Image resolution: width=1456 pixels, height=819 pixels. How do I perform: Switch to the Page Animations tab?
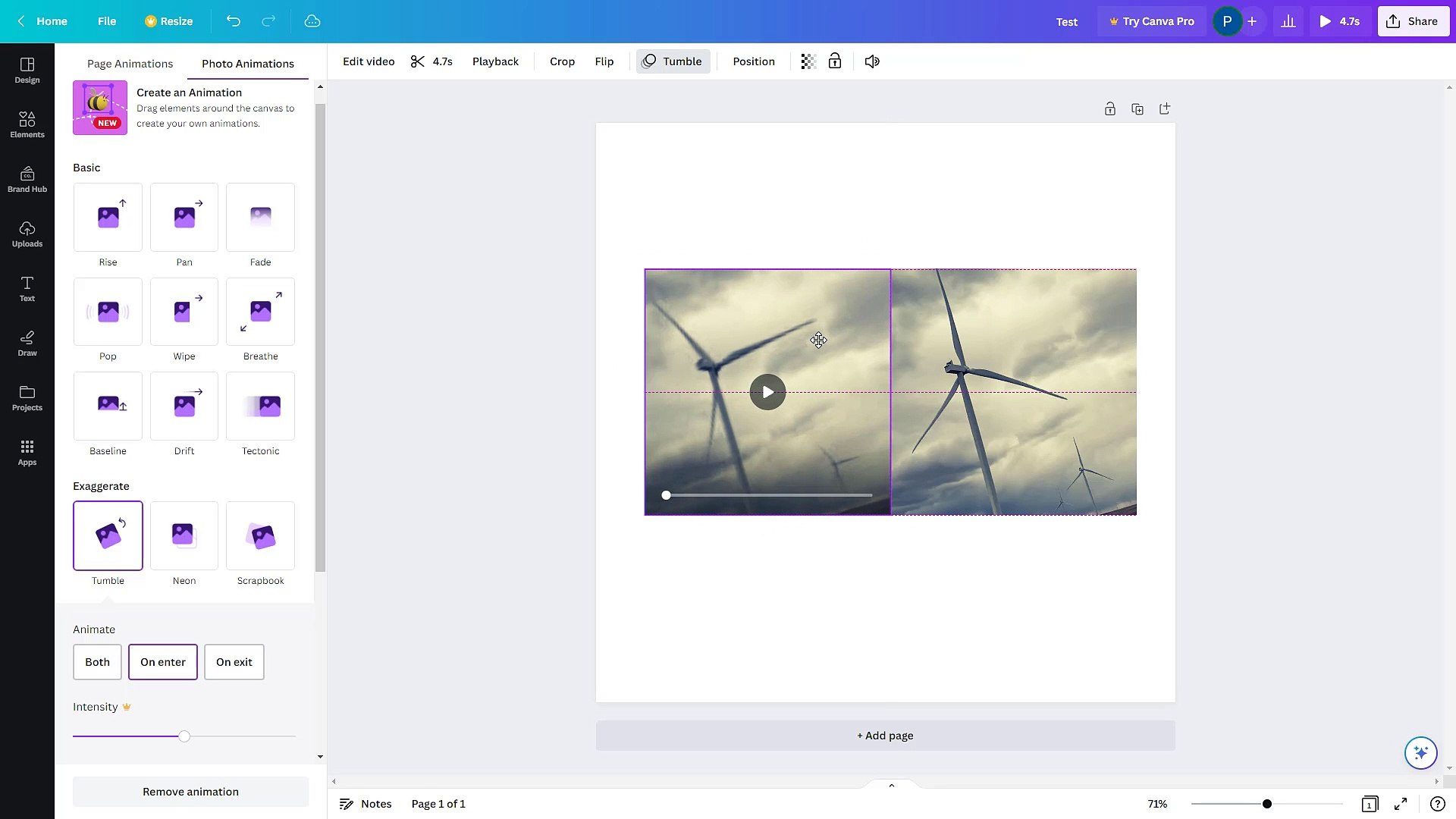(130, 64)
